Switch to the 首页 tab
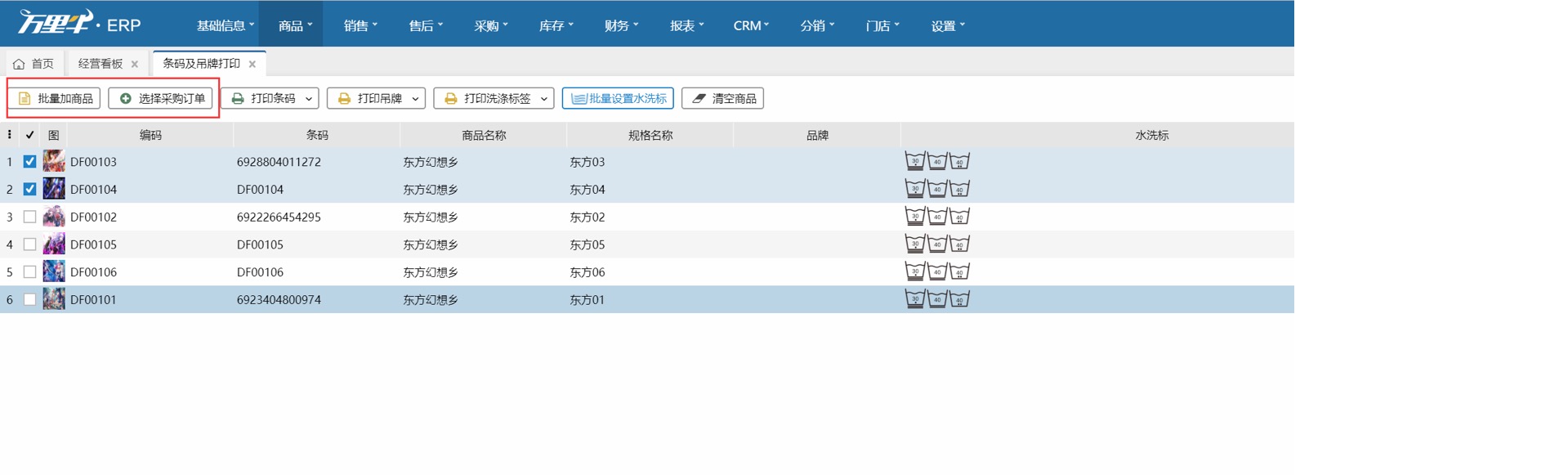 [34, 64]
